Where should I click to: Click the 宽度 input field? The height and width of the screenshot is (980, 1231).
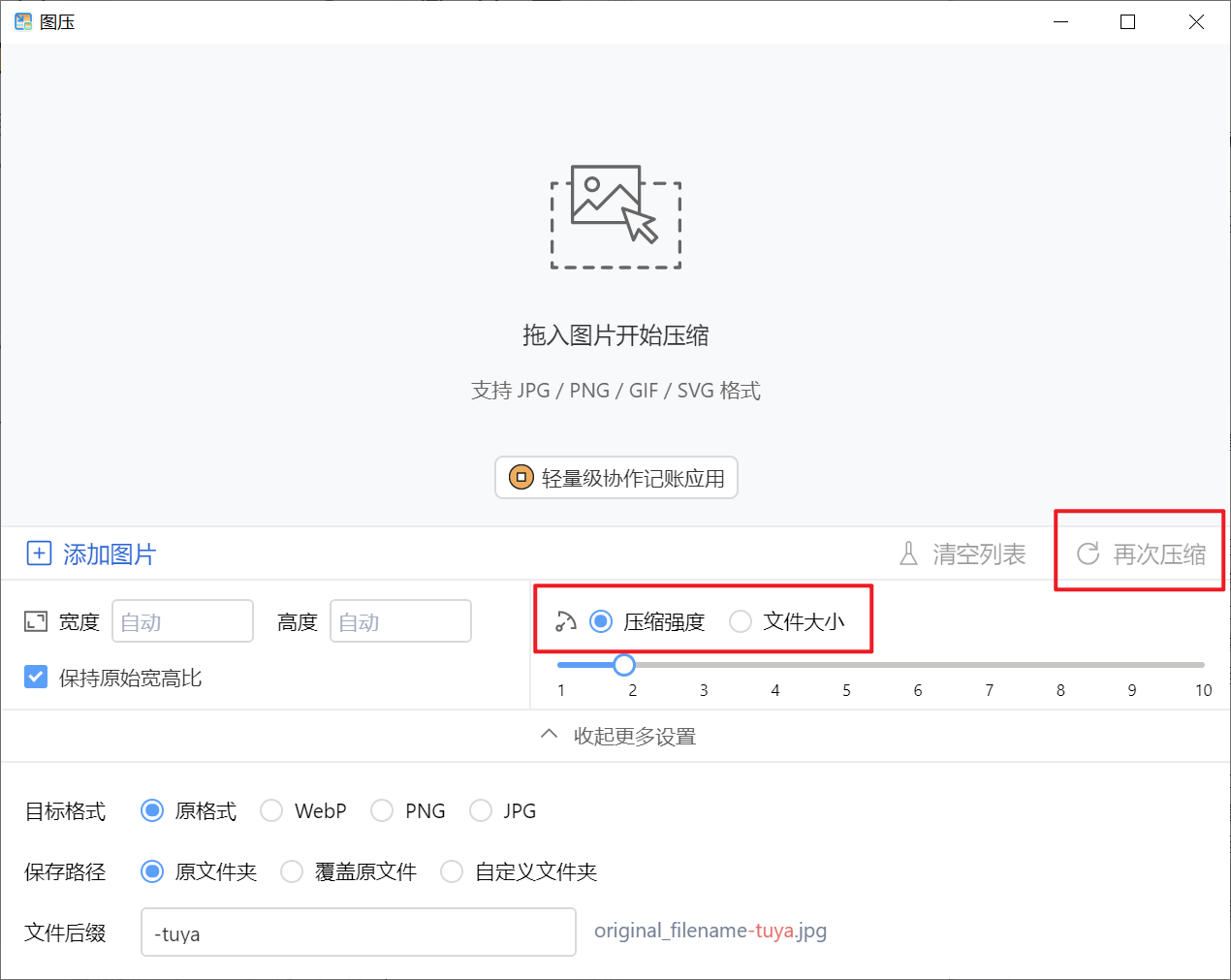click(x=182, y=621)
